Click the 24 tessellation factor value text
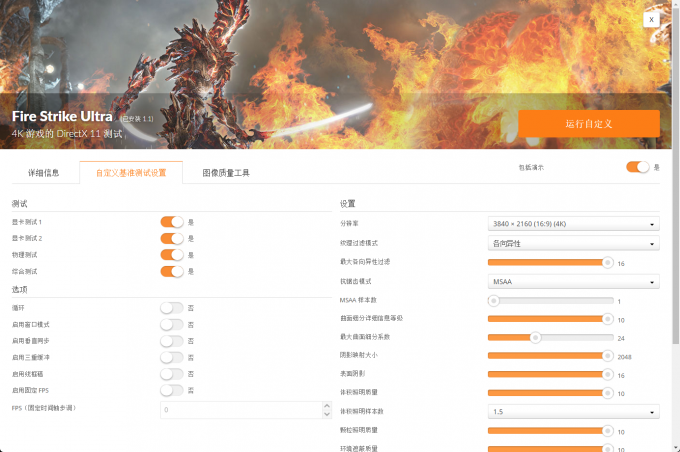This screenshot has height=452, width=680. coord(621,338)
